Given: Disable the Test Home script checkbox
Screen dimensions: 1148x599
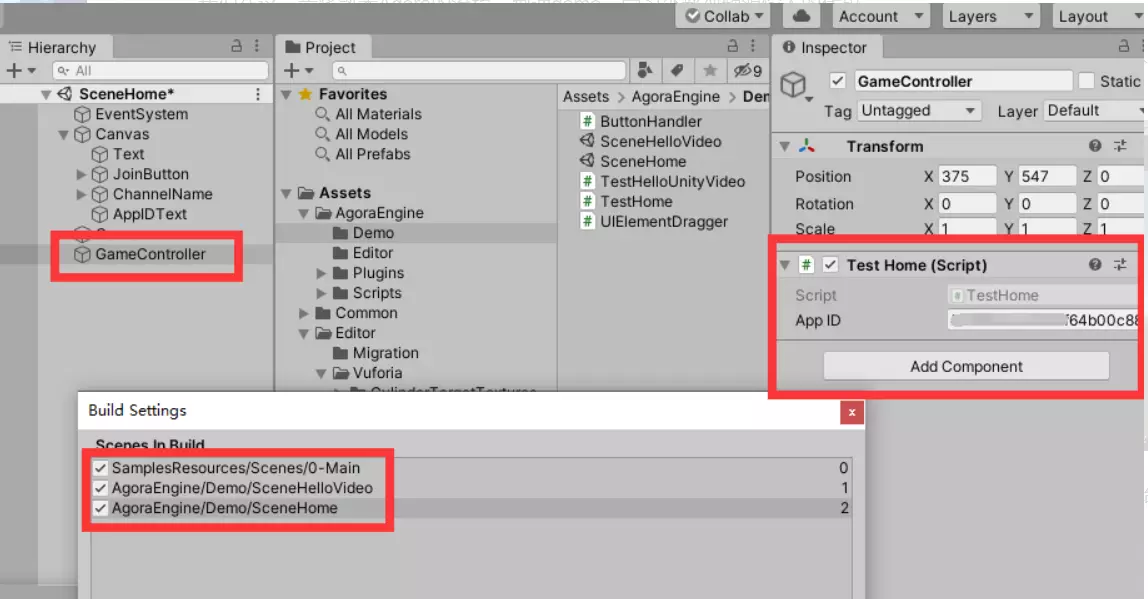Looking at the screenshot, I should tap(830, 264).
